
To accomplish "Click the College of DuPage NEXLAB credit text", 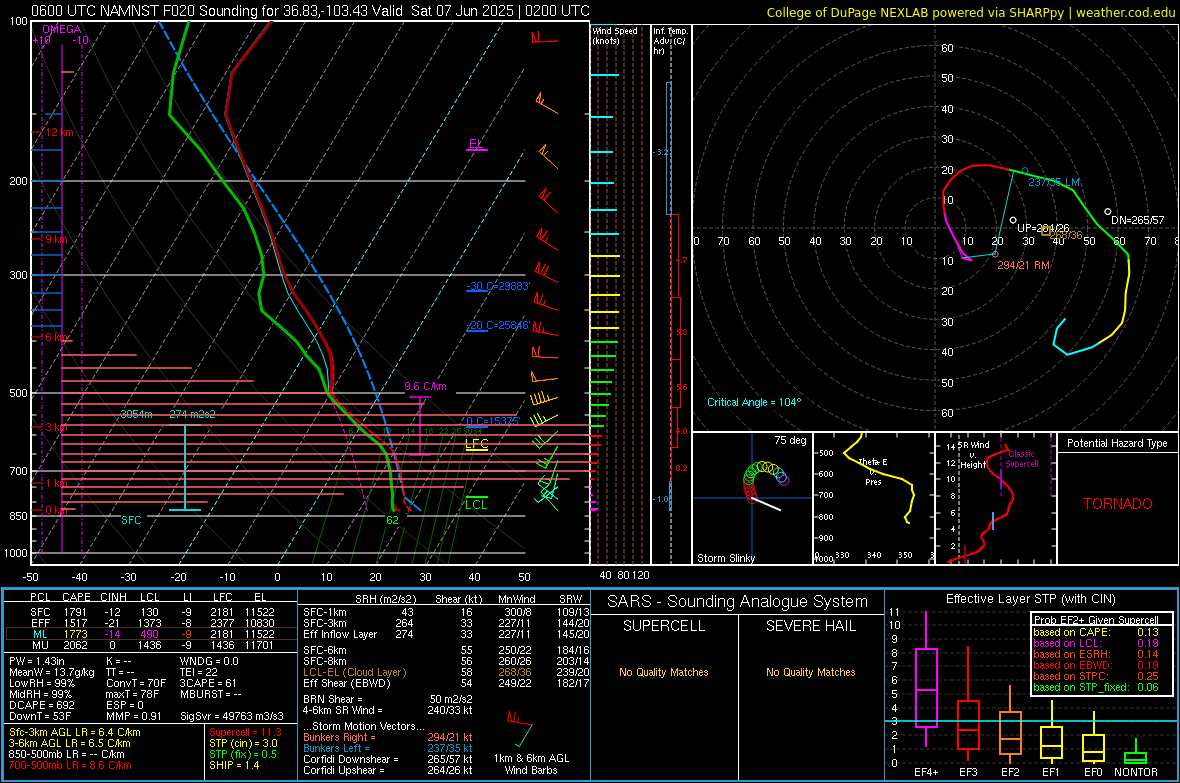I will (x=970, y=13).
